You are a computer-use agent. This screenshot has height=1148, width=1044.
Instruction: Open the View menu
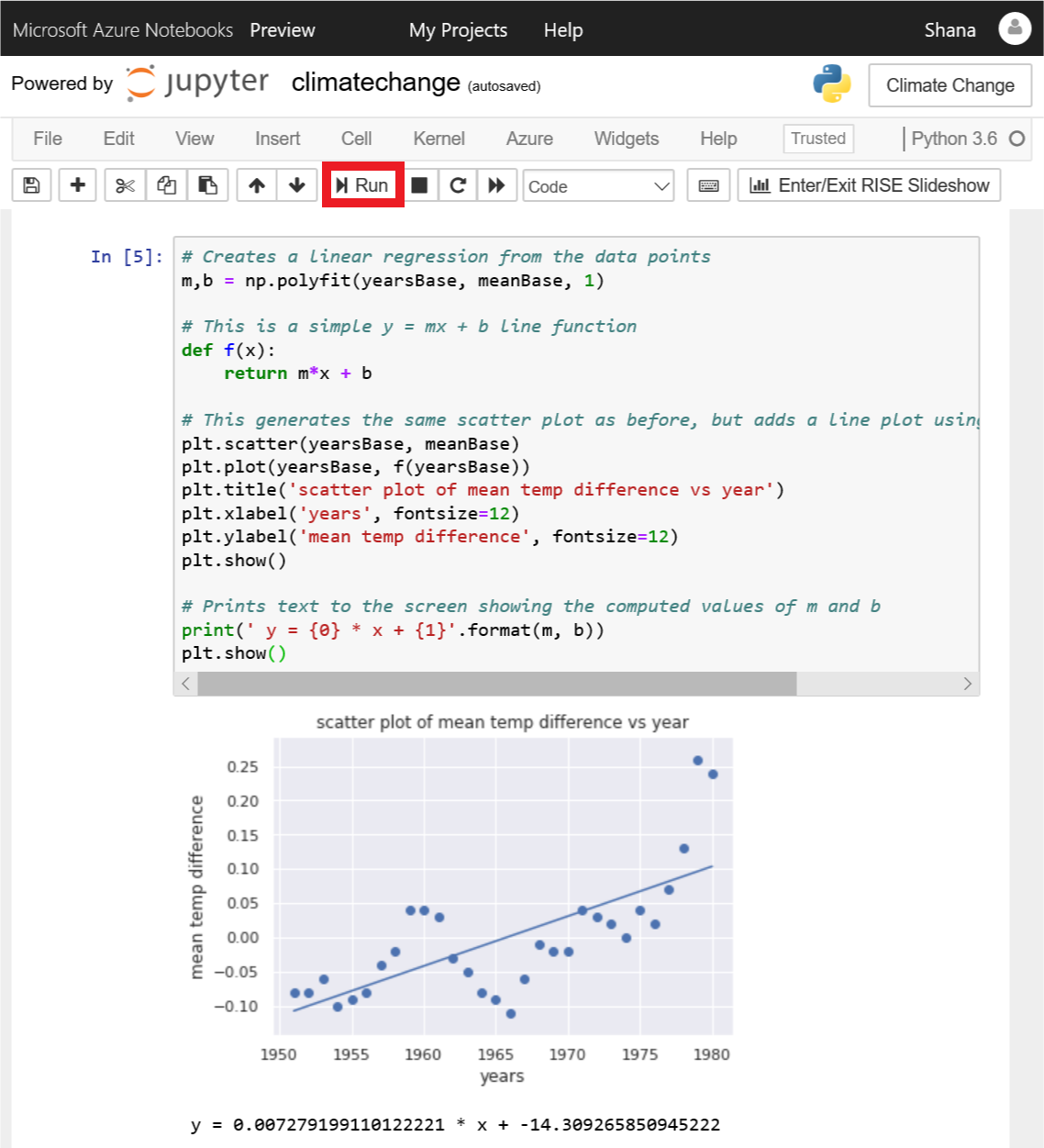coord(194,139)
